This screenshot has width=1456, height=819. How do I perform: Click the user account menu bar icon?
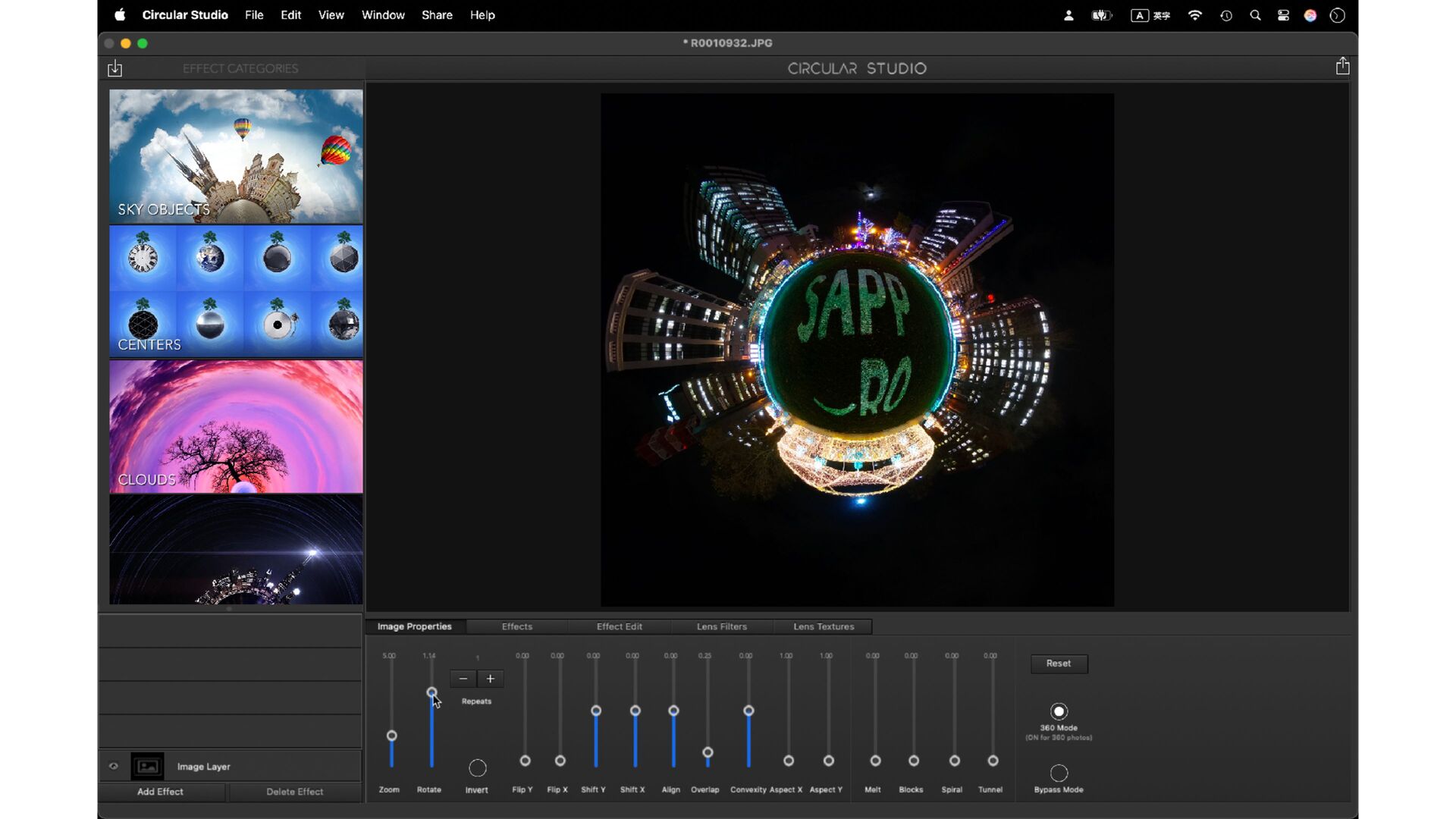1068,15
